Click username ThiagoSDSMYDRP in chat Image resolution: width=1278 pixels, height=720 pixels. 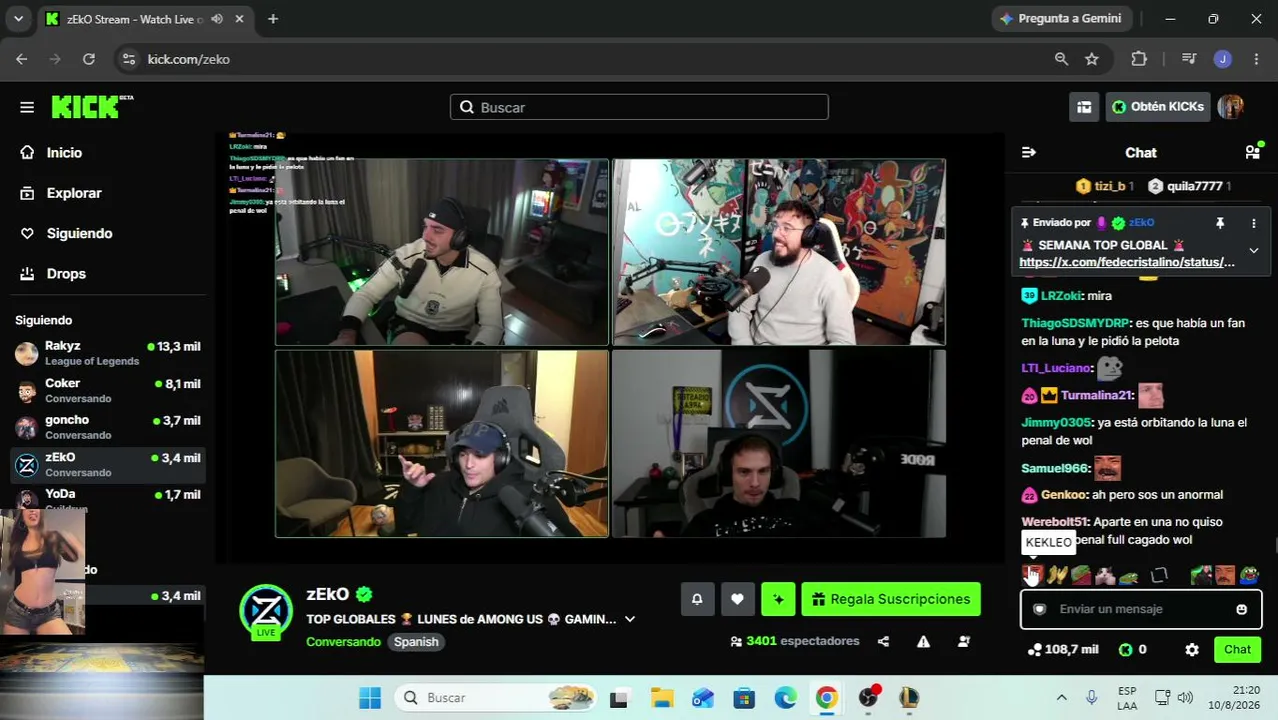tap(1075, 323)
